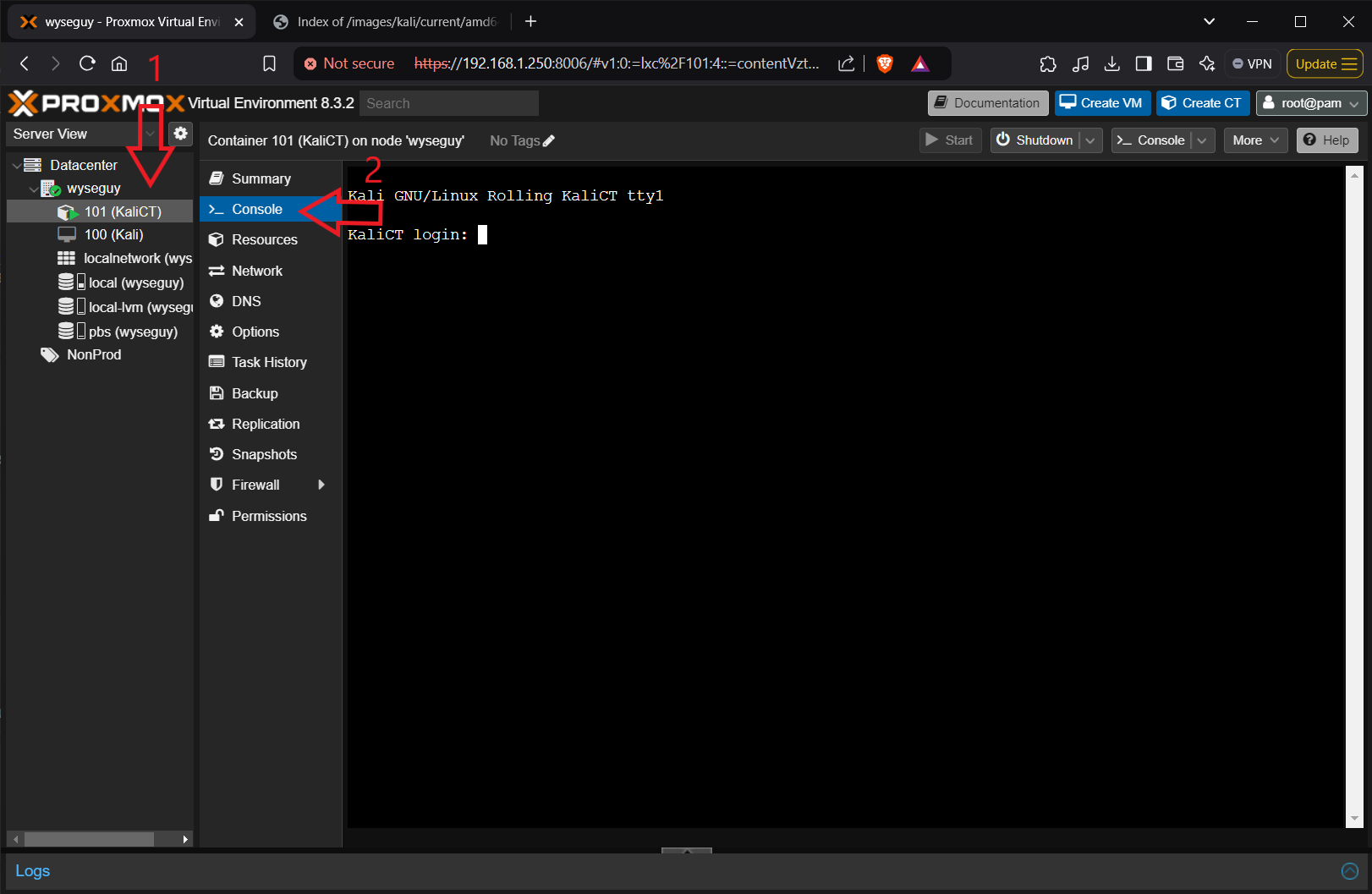This screenshot has height=894, width=1372.
Task: Click the browser Update button
Action: click(x=1325, y=63)
